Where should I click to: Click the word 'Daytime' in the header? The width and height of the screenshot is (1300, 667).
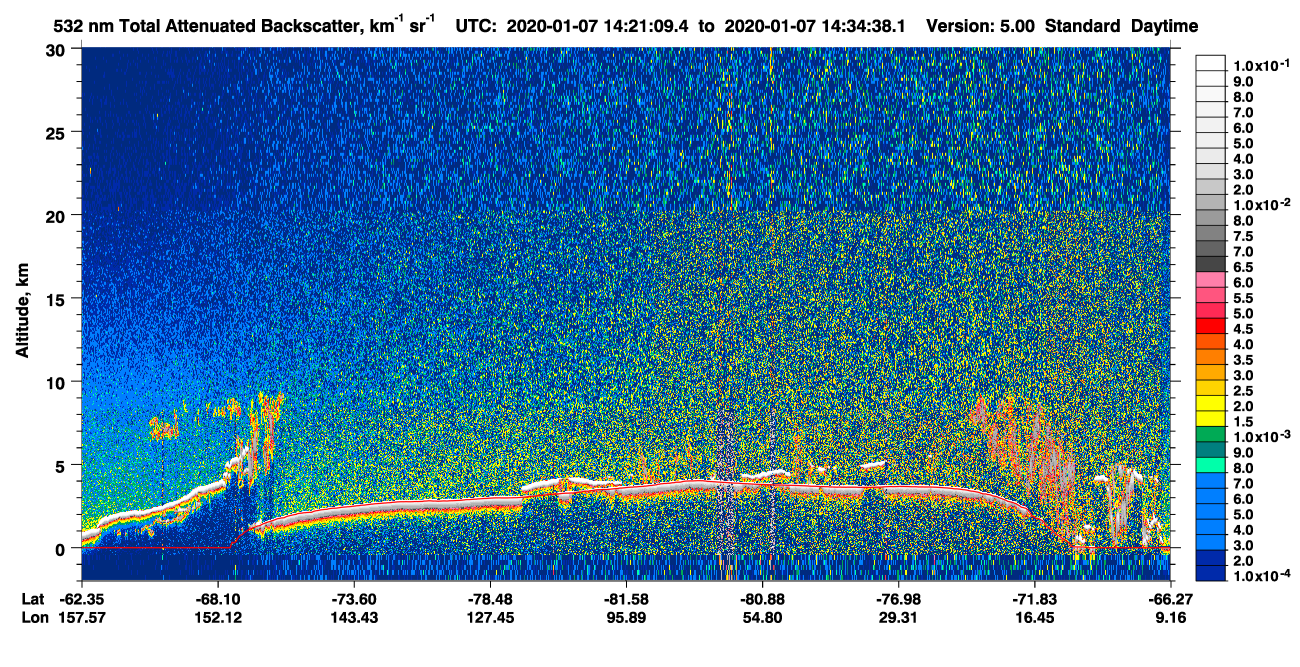click(x=1165, y=27)
